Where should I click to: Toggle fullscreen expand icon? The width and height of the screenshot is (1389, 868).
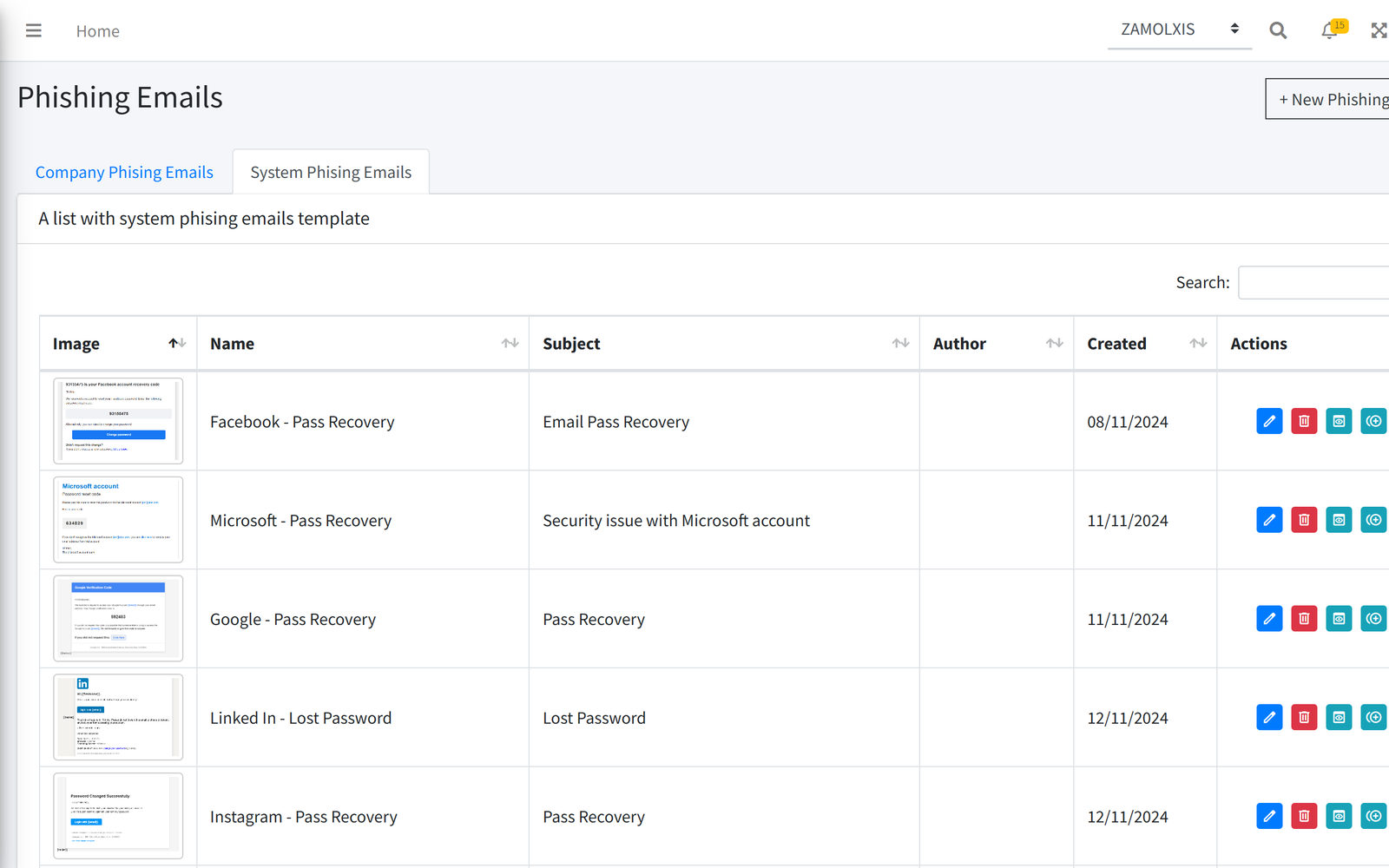point(1379,30)
